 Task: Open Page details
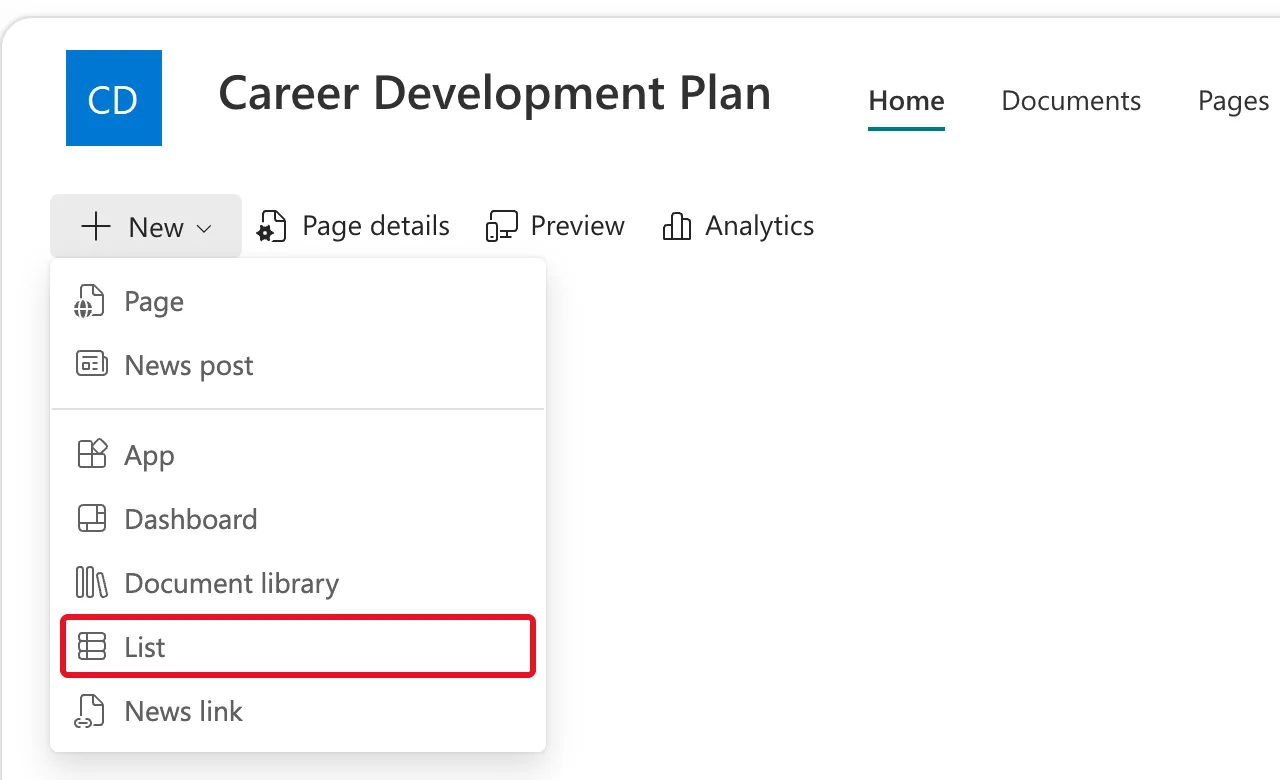[353, 226]
